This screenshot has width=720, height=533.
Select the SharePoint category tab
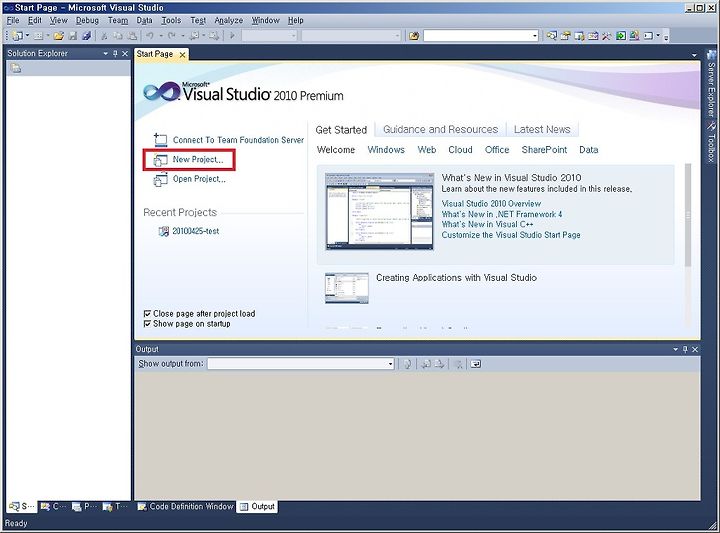click(544, 150)
